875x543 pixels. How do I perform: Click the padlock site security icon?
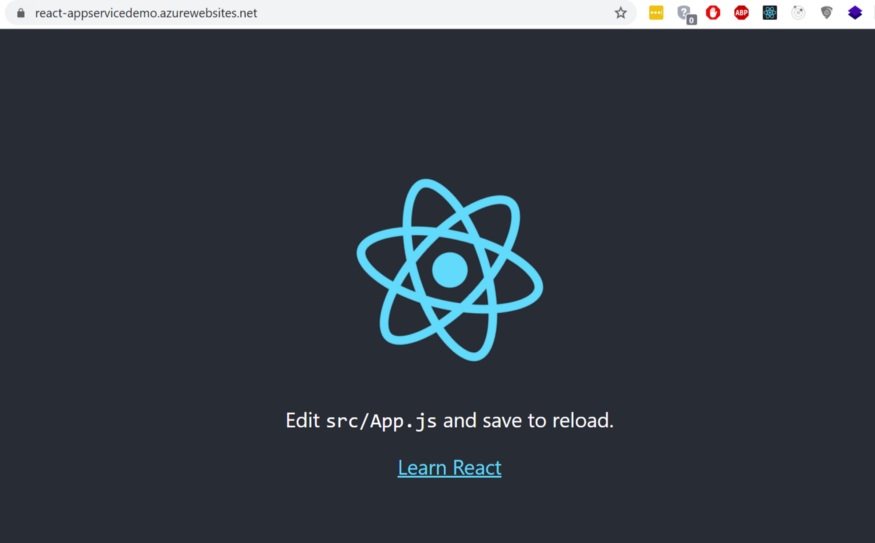click(19, 13)
